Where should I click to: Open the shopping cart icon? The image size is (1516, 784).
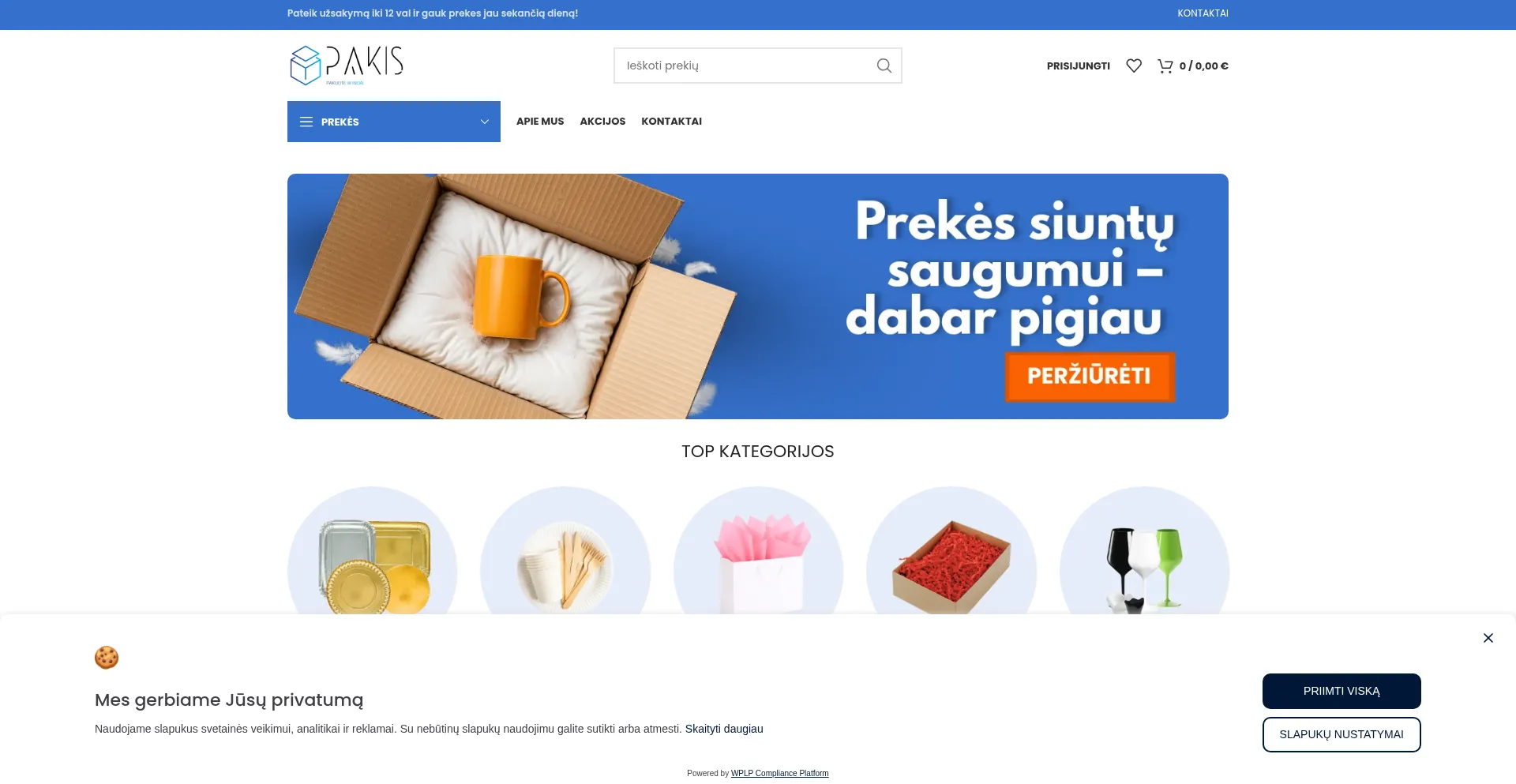(1165, 66)
